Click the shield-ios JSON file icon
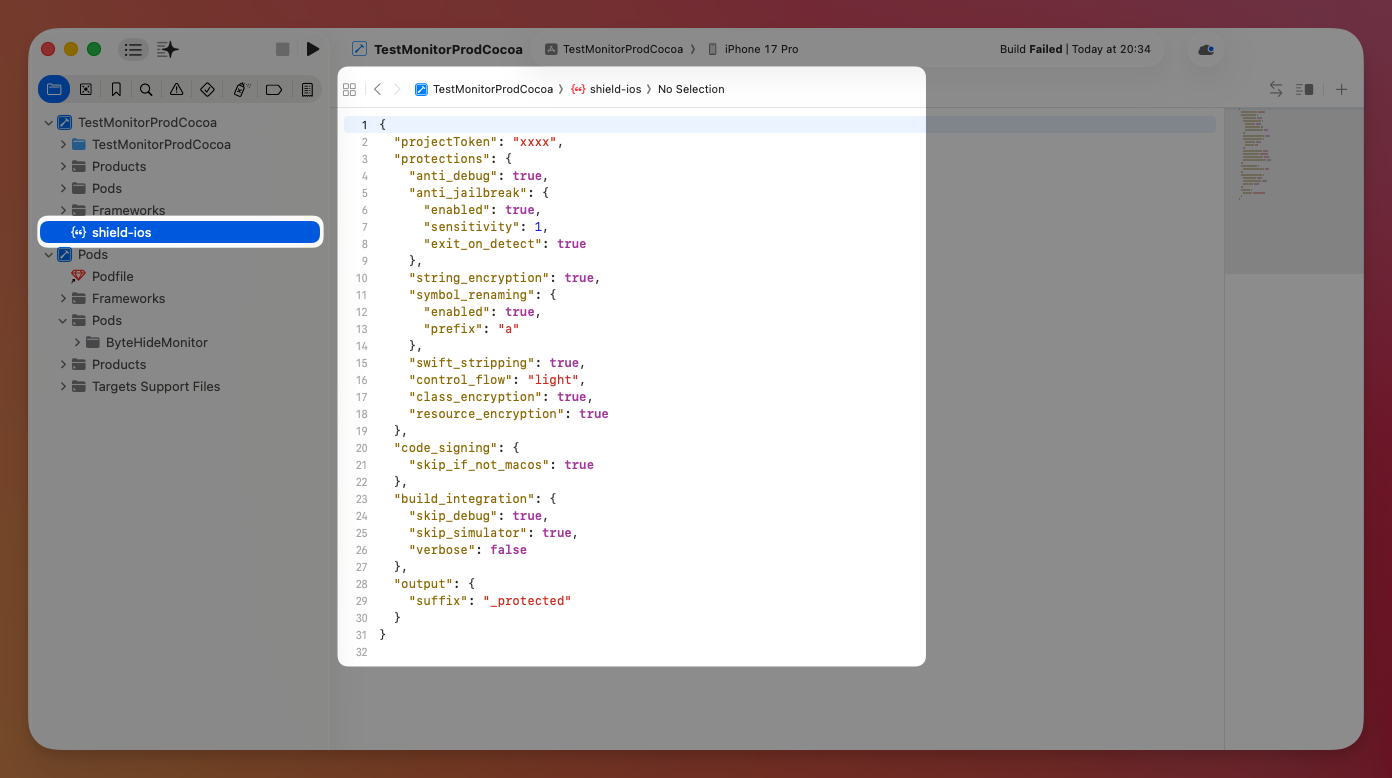Image resolution: width=1392 pixels, height=778 pixels. click(x=78, y=233)
